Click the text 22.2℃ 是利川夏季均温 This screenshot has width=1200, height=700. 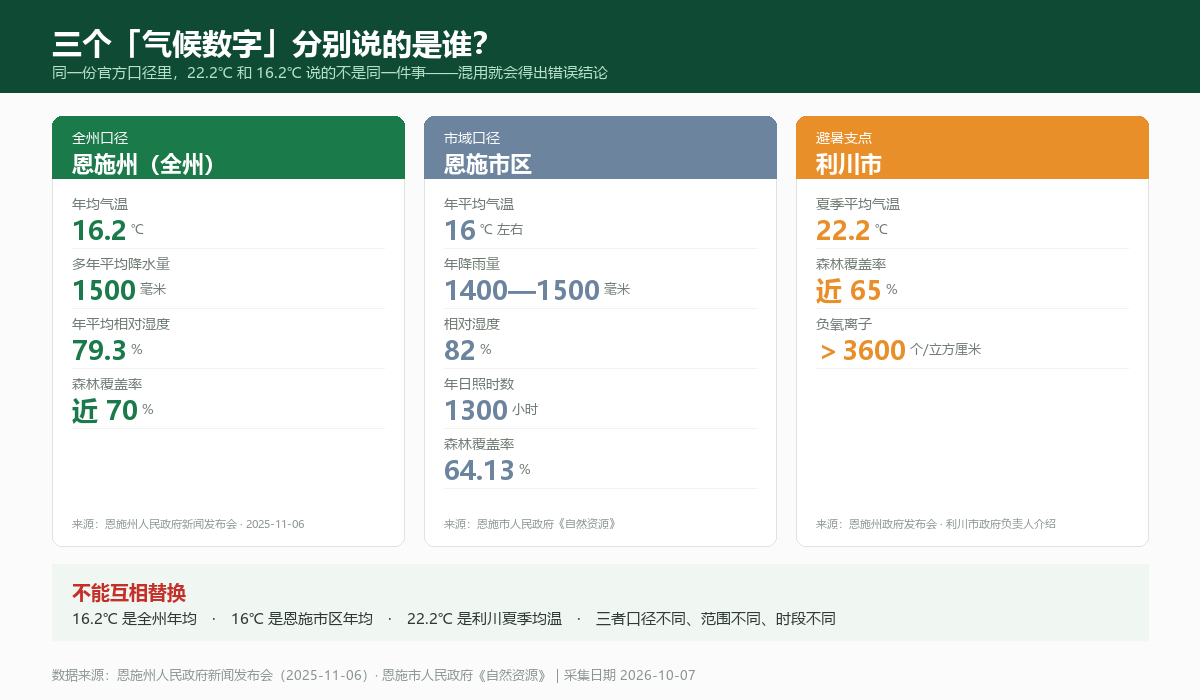pyautogui.click(x=484, y=619)
